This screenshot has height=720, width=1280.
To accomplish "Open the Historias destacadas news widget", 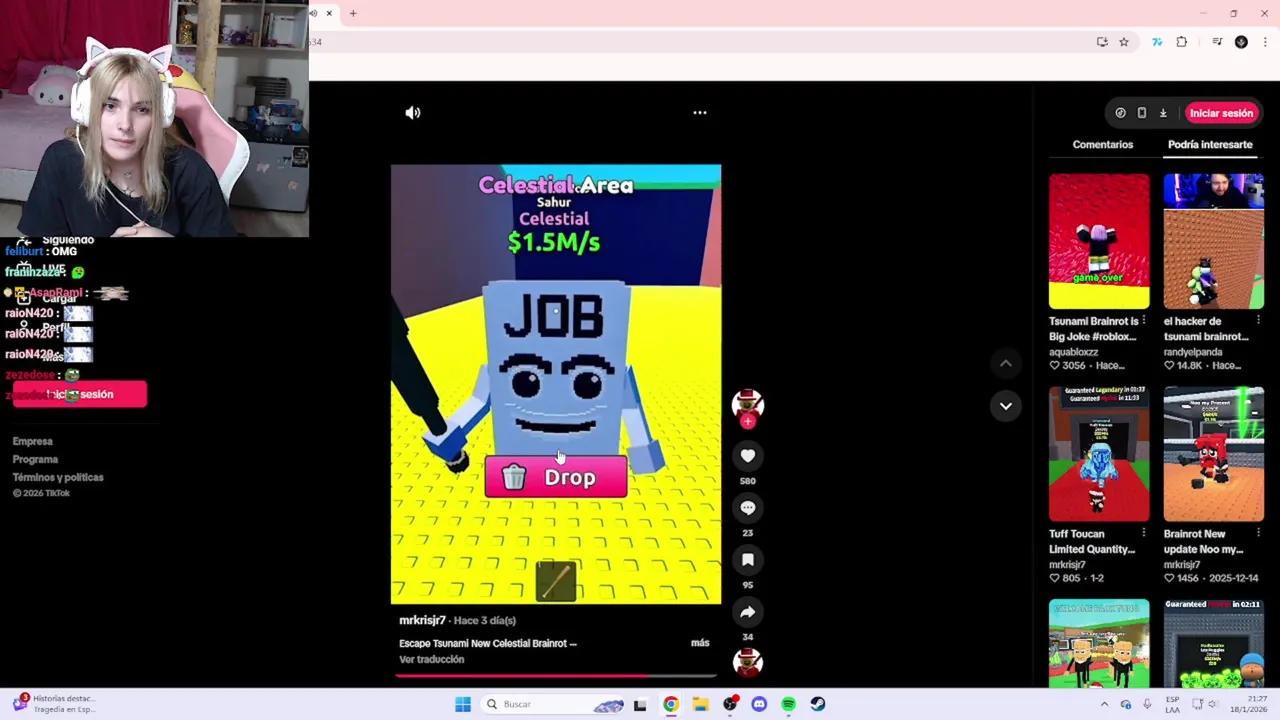I will [x=55, y=704].
